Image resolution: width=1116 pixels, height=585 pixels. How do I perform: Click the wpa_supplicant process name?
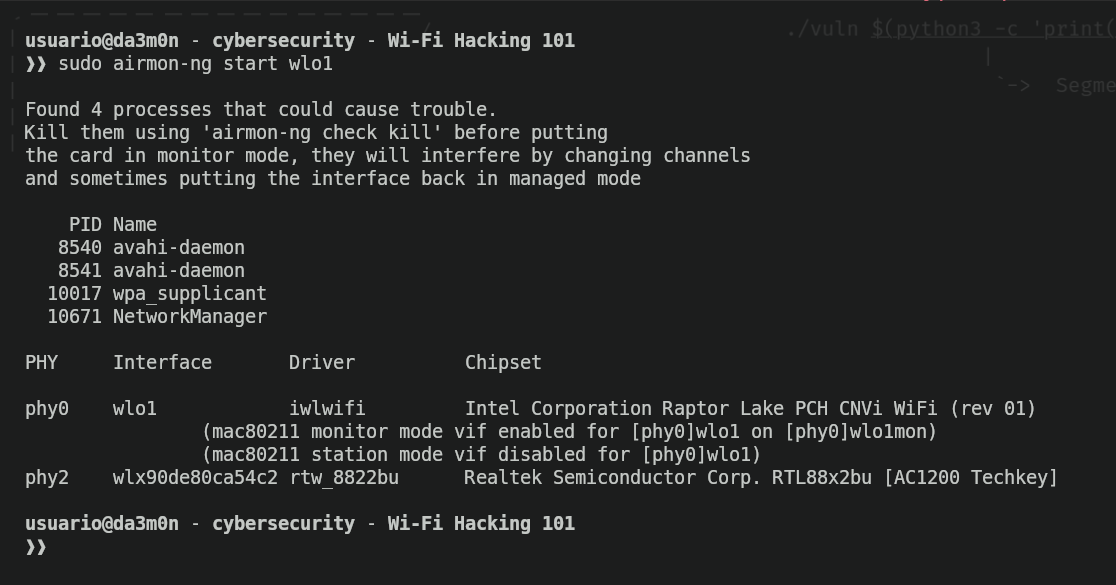[189, 293]
